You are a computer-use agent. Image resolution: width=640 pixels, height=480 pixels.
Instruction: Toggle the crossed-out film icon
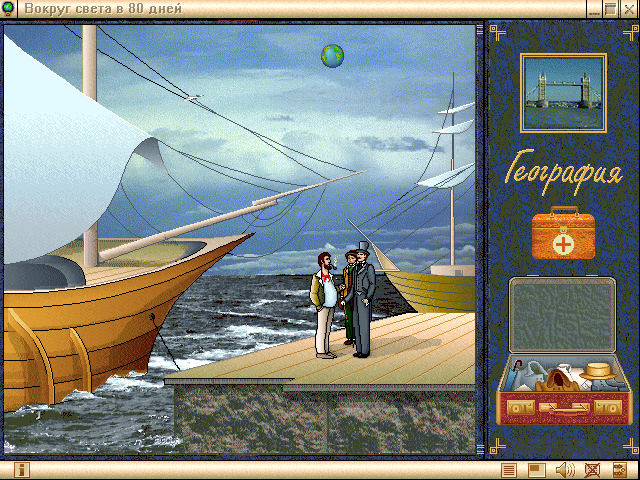point(592,470)
